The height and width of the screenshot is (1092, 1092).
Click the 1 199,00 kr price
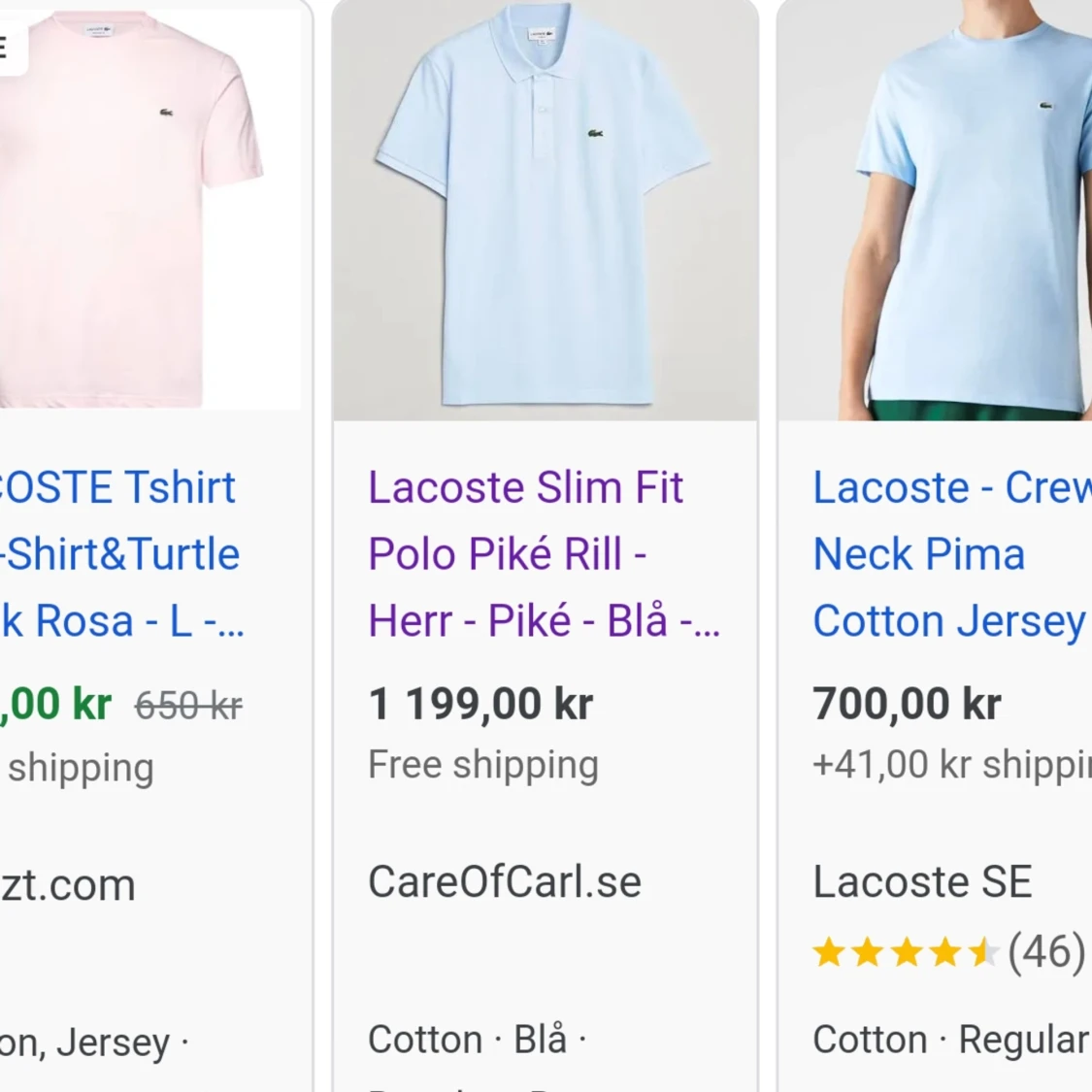pyautogui.click(x=482, y=702)
